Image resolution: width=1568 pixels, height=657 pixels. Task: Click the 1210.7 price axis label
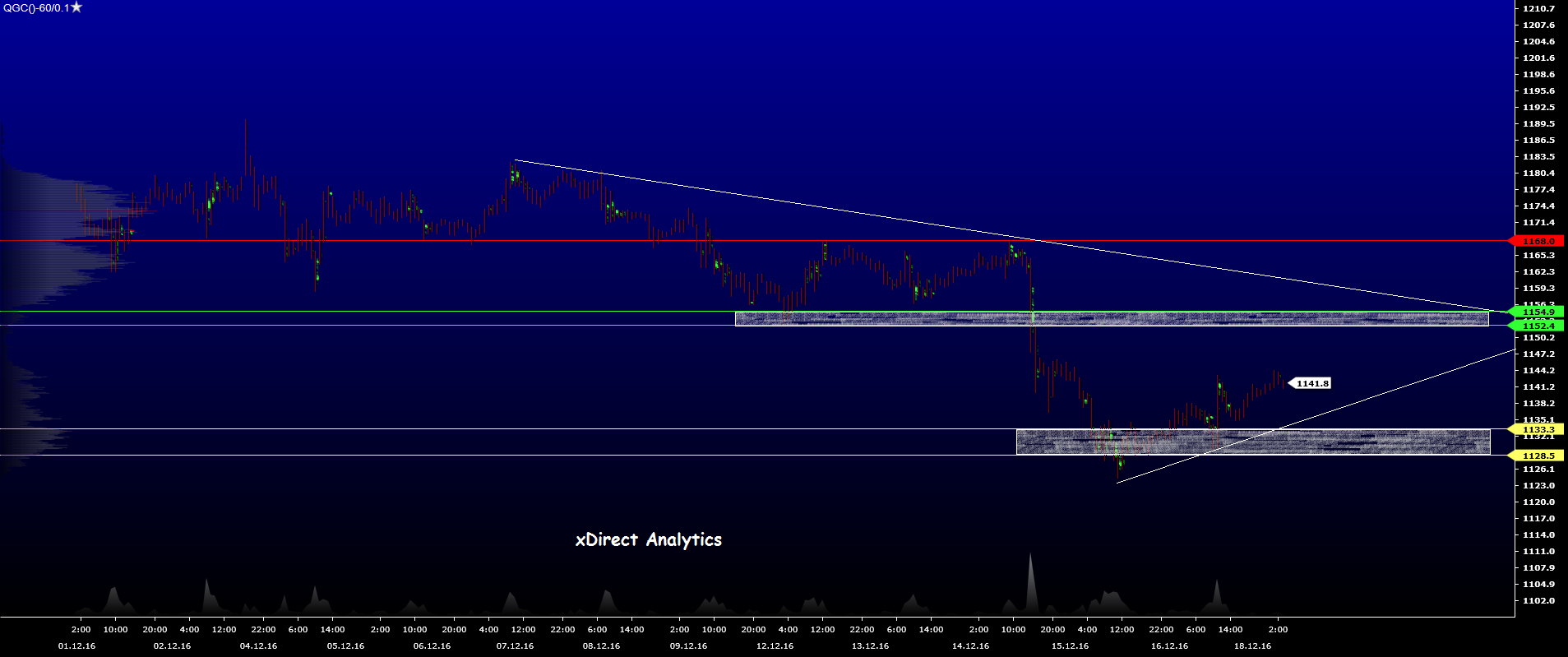pyautogui.click(x=1538, y=8)
